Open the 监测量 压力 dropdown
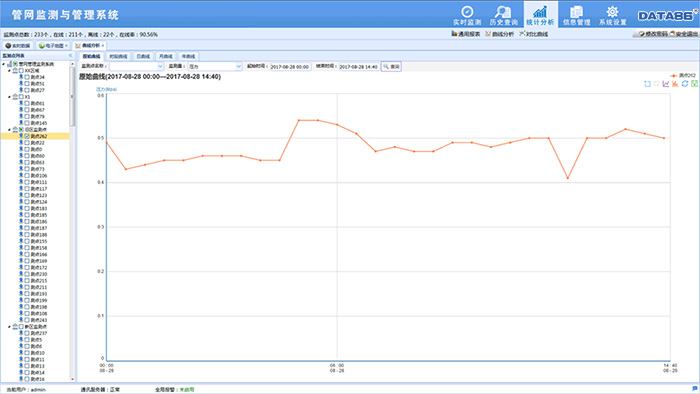 click(214, 66)
